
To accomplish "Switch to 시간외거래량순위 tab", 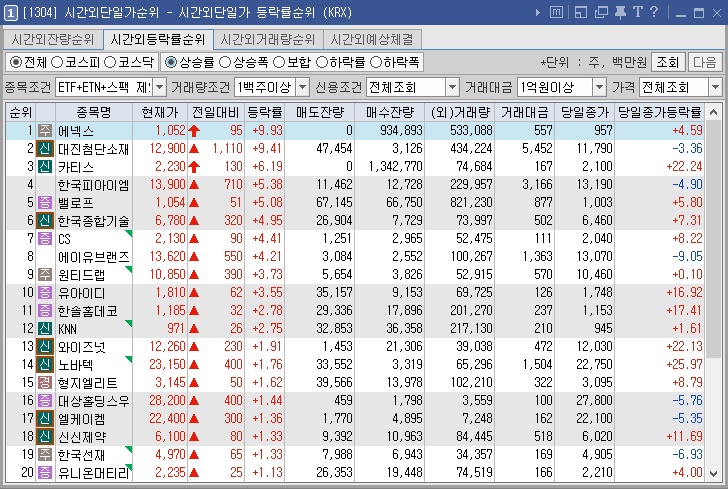I will [268, 39].
